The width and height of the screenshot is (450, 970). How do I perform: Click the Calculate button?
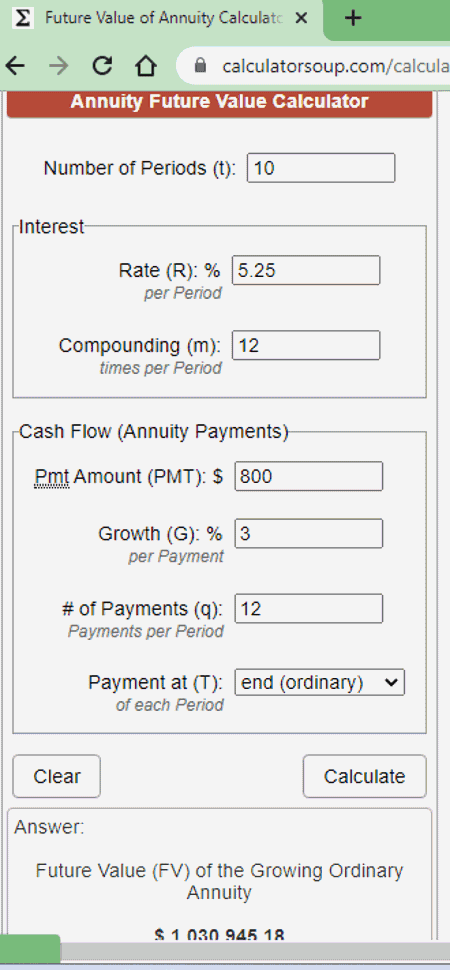tap(365, 776)
